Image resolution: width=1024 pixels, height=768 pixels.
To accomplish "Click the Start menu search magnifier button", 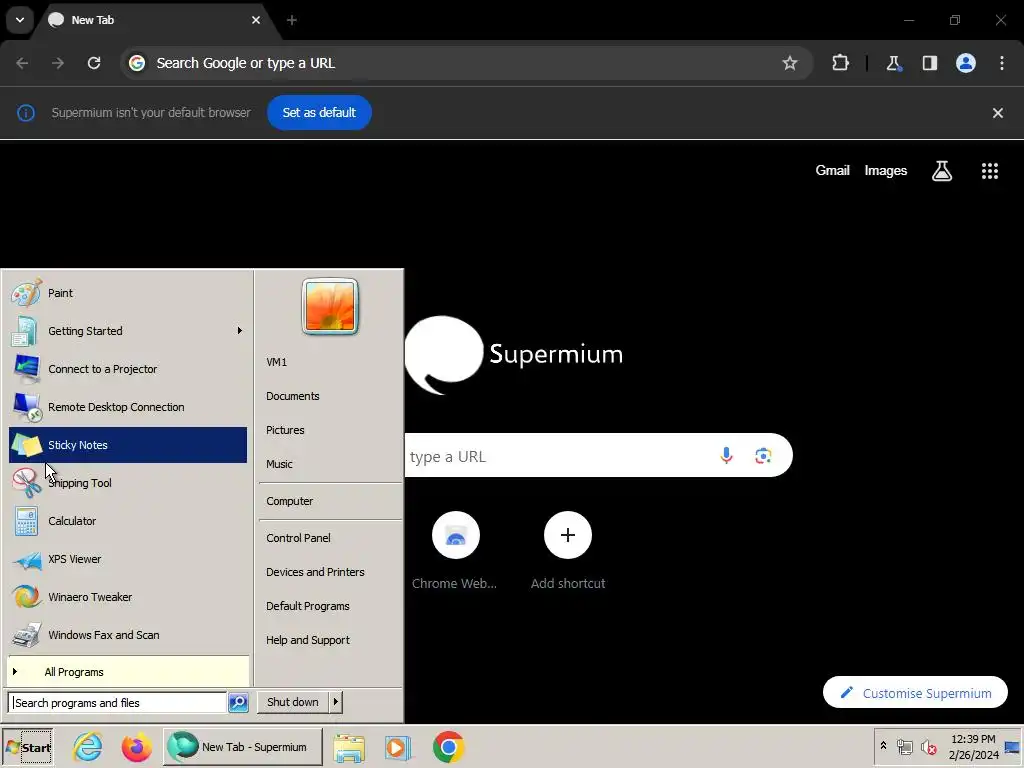I will pyautogui.click(x=238, y=703).
